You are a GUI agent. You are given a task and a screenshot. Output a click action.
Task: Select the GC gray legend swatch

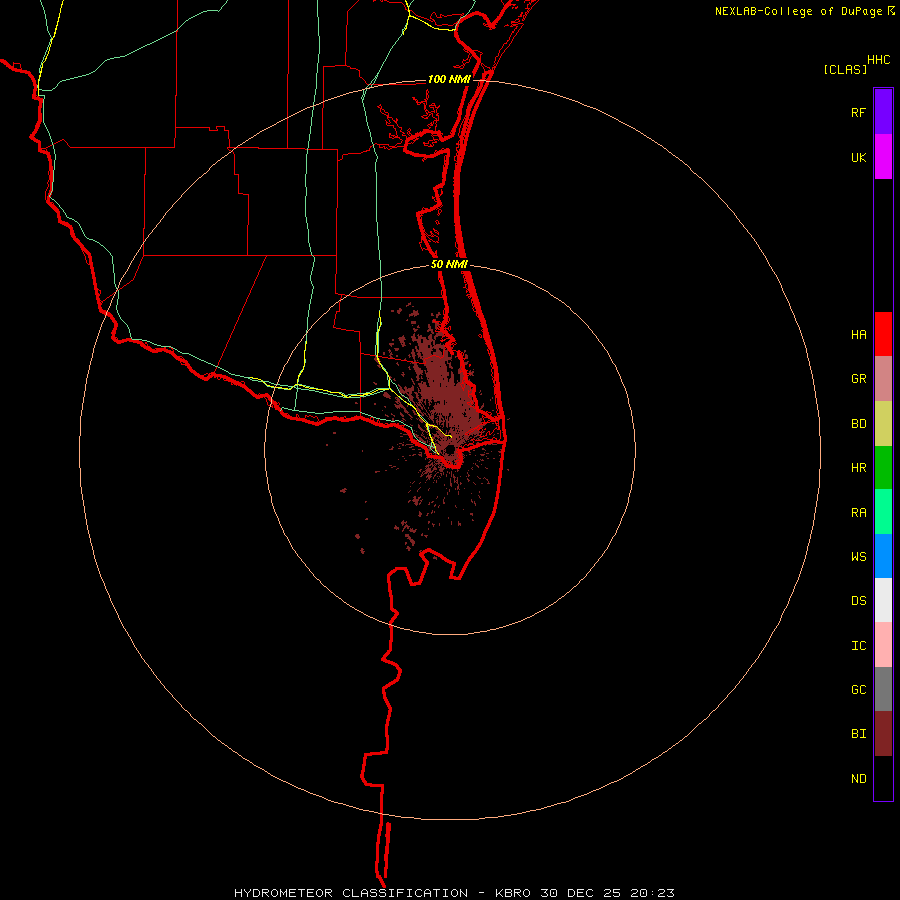[883, 689]
